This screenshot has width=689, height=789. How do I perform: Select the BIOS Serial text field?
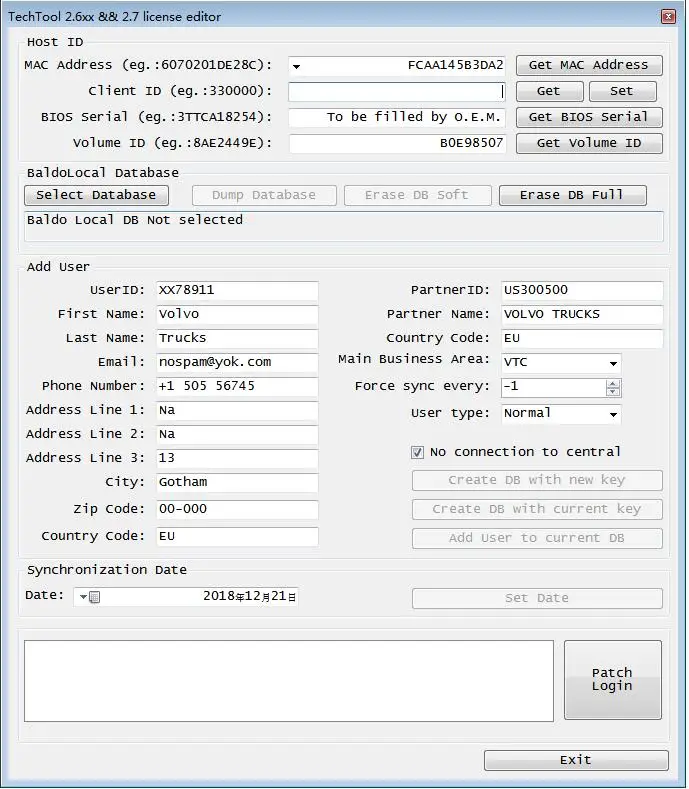pos(397,117)
